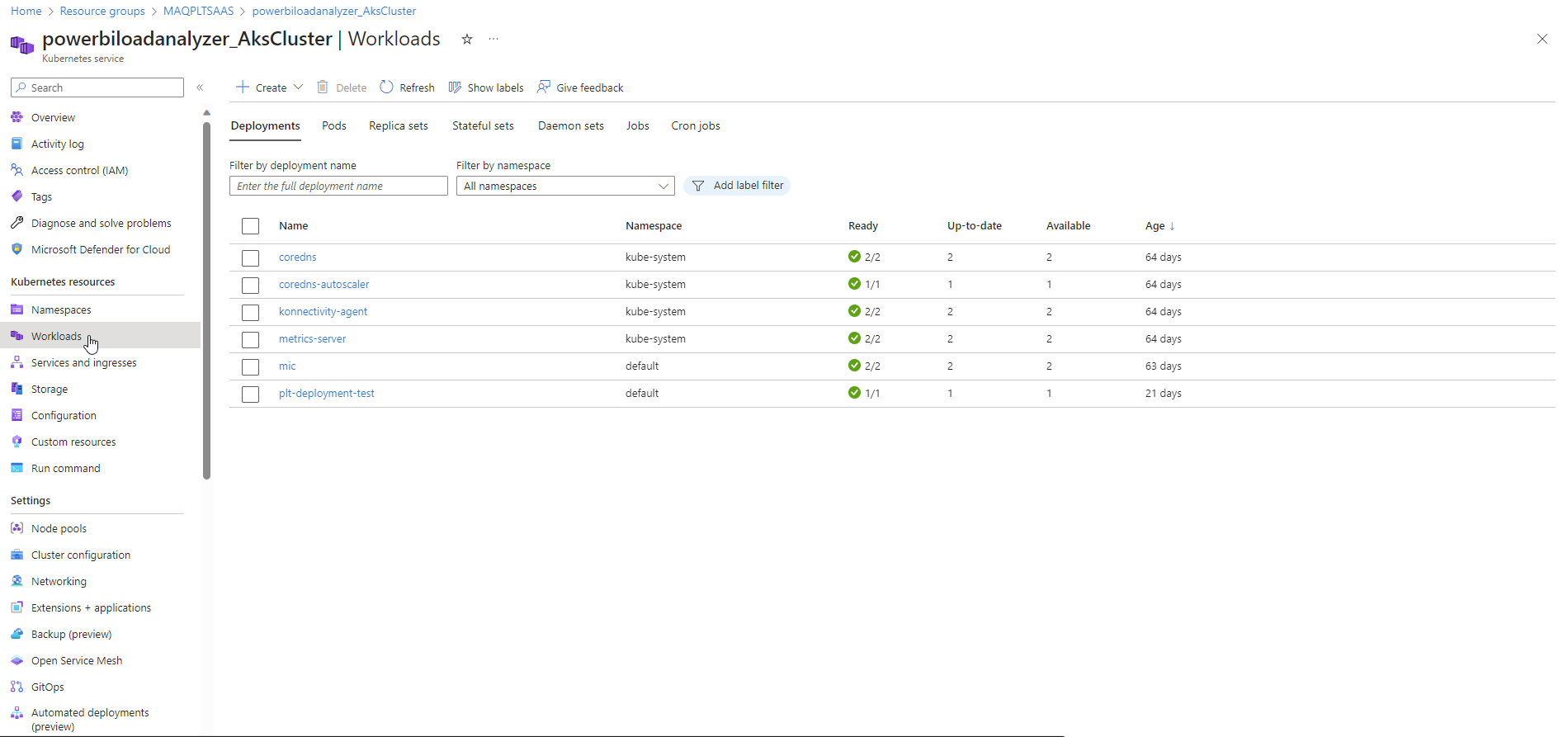The height and width of the screenshot is (737, 1568).
Task: Toggle the select all deployments checkbox
Action: [x=251, y=226]
